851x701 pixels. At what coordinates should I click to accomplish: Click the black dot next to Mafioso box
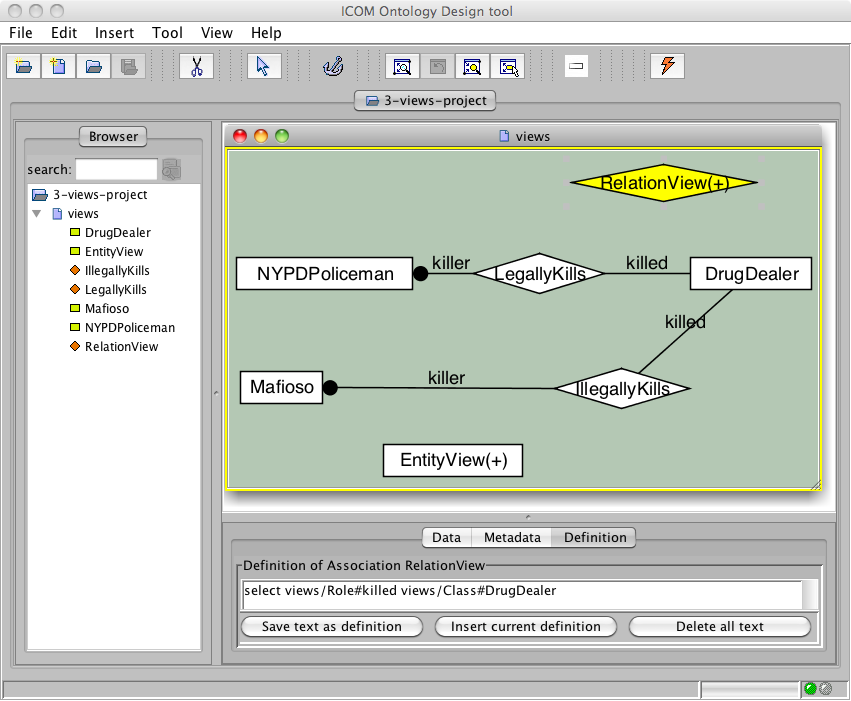[330, 387]
